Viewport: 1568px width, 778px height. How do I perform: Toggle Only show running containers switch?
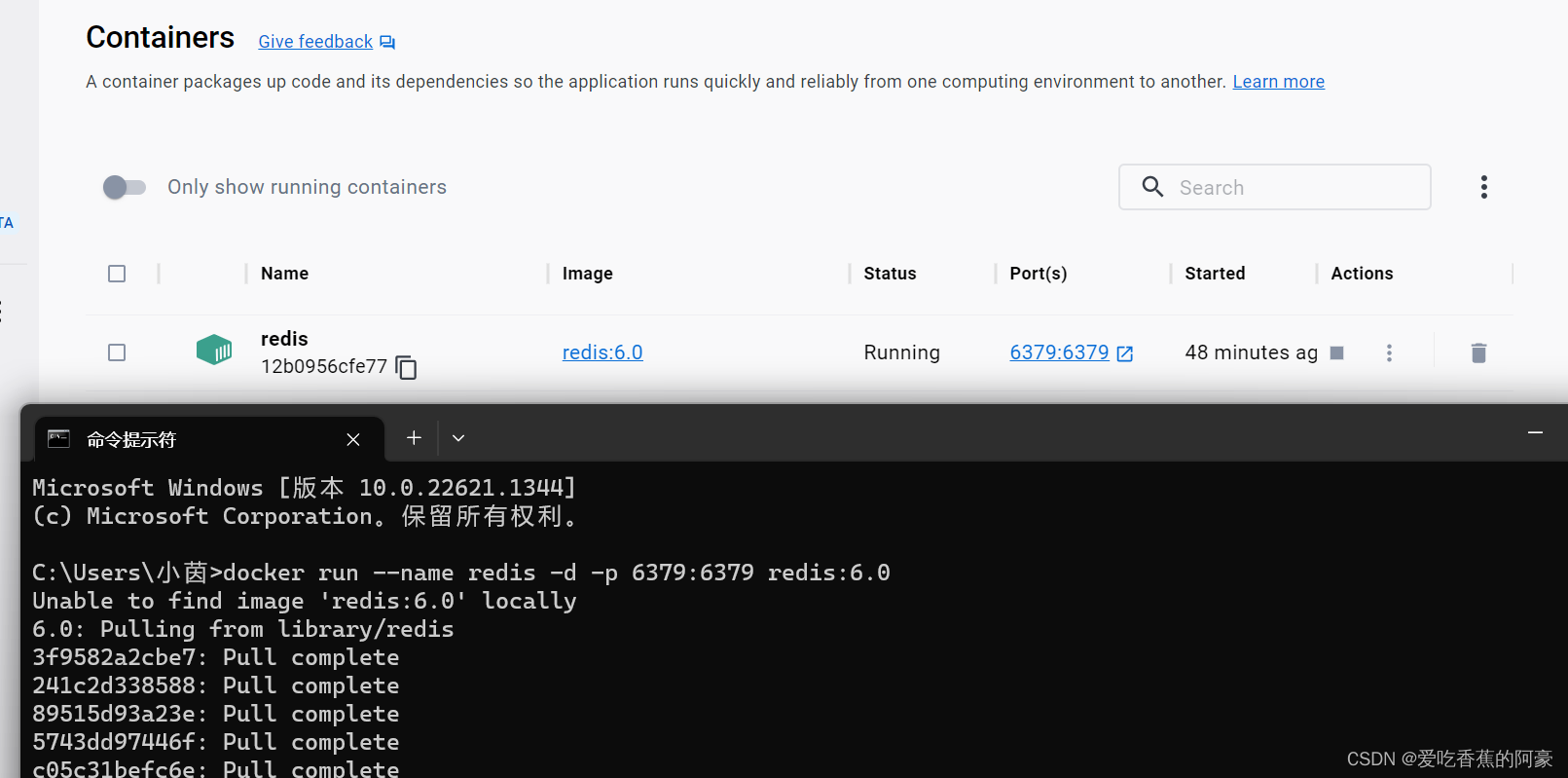click(125, 187)
